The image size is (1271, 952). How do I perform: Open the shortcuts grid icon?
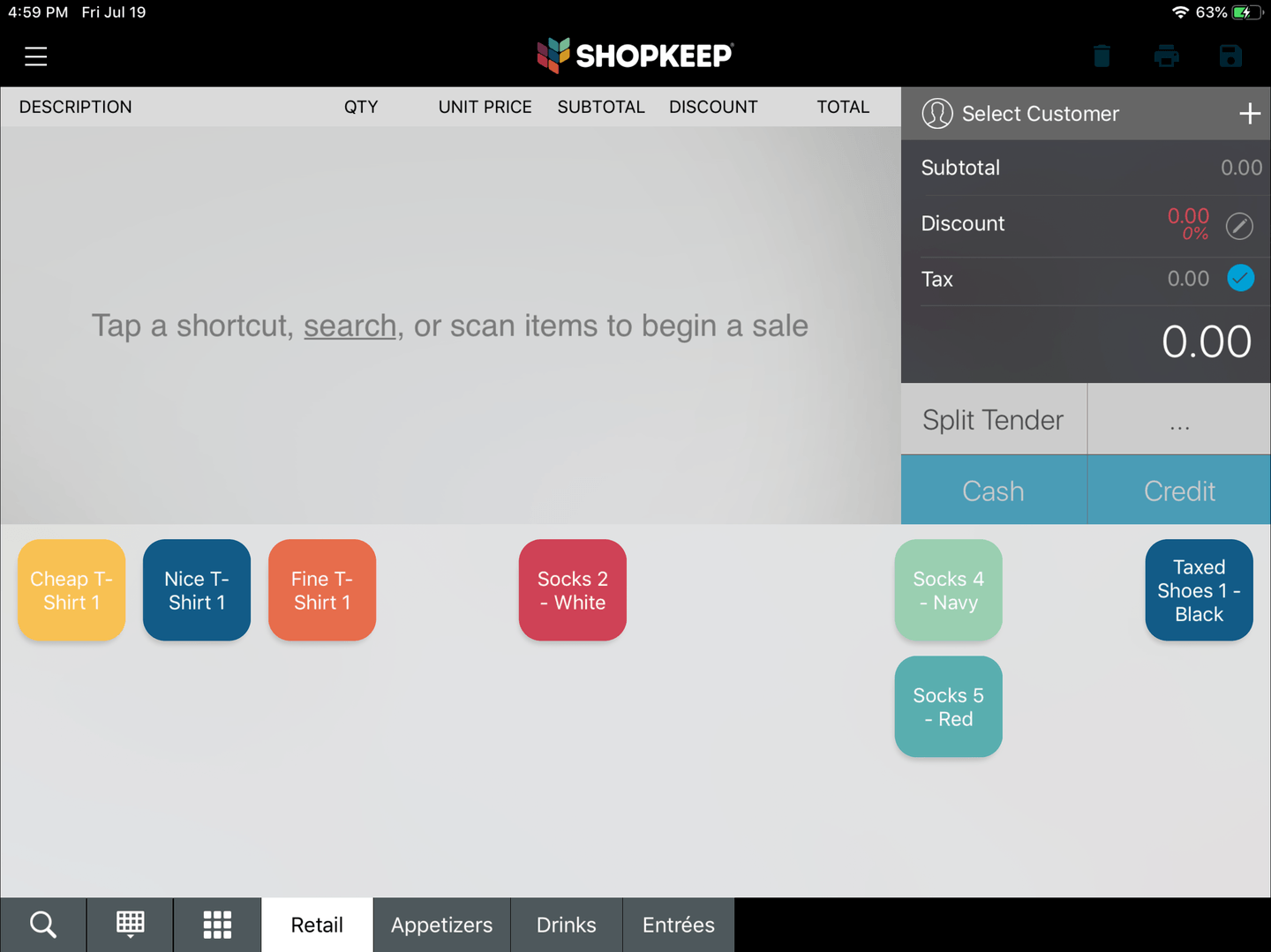[x=216, y=924]
